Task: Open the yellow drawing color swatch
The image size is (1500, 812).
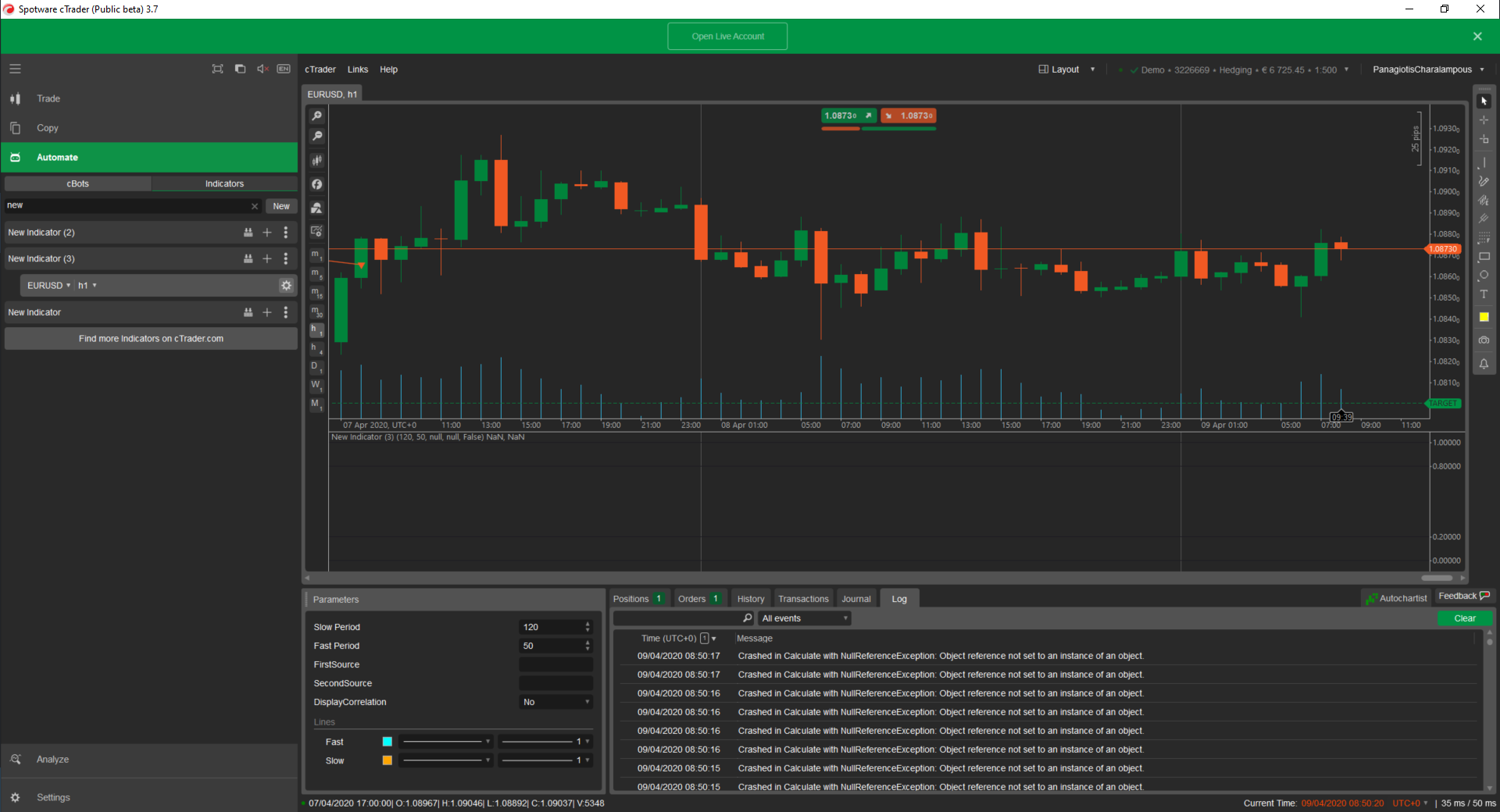Action: tap(1484, 317)
